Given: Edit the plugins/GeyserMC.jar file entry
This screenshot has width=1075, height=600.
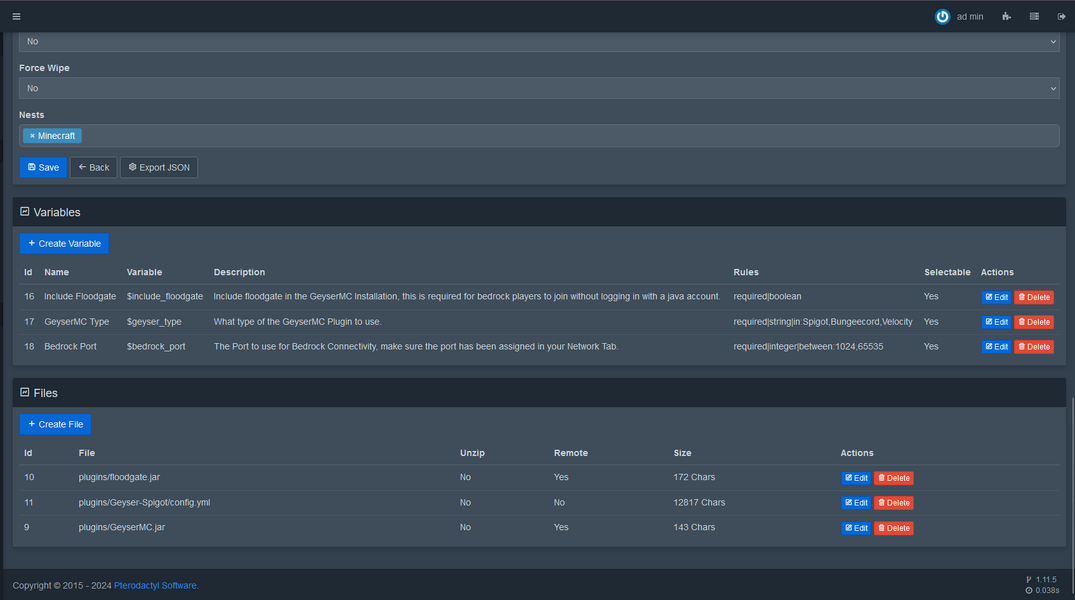Looking at the screenshot, I should (x=856, y=527).
